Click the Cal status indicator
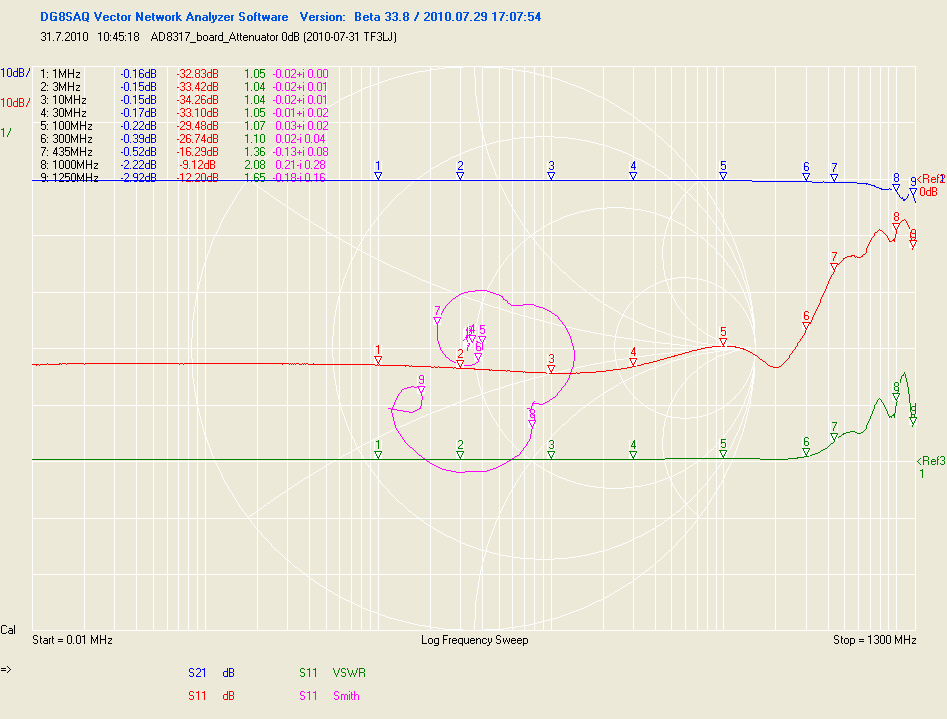 [x=8, y=630]
